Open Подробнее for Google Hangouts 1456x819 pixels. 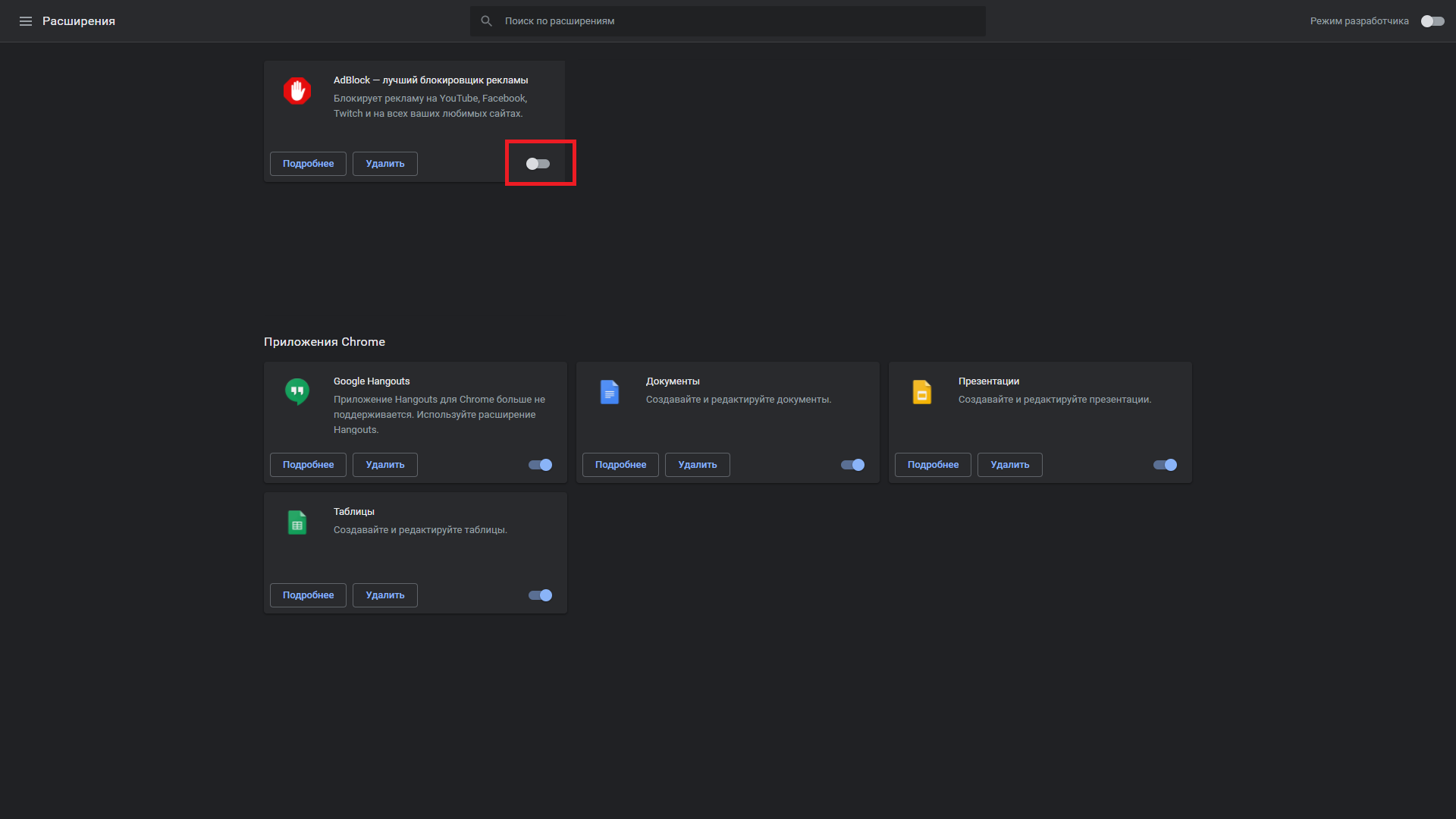(x=307, y=465)
